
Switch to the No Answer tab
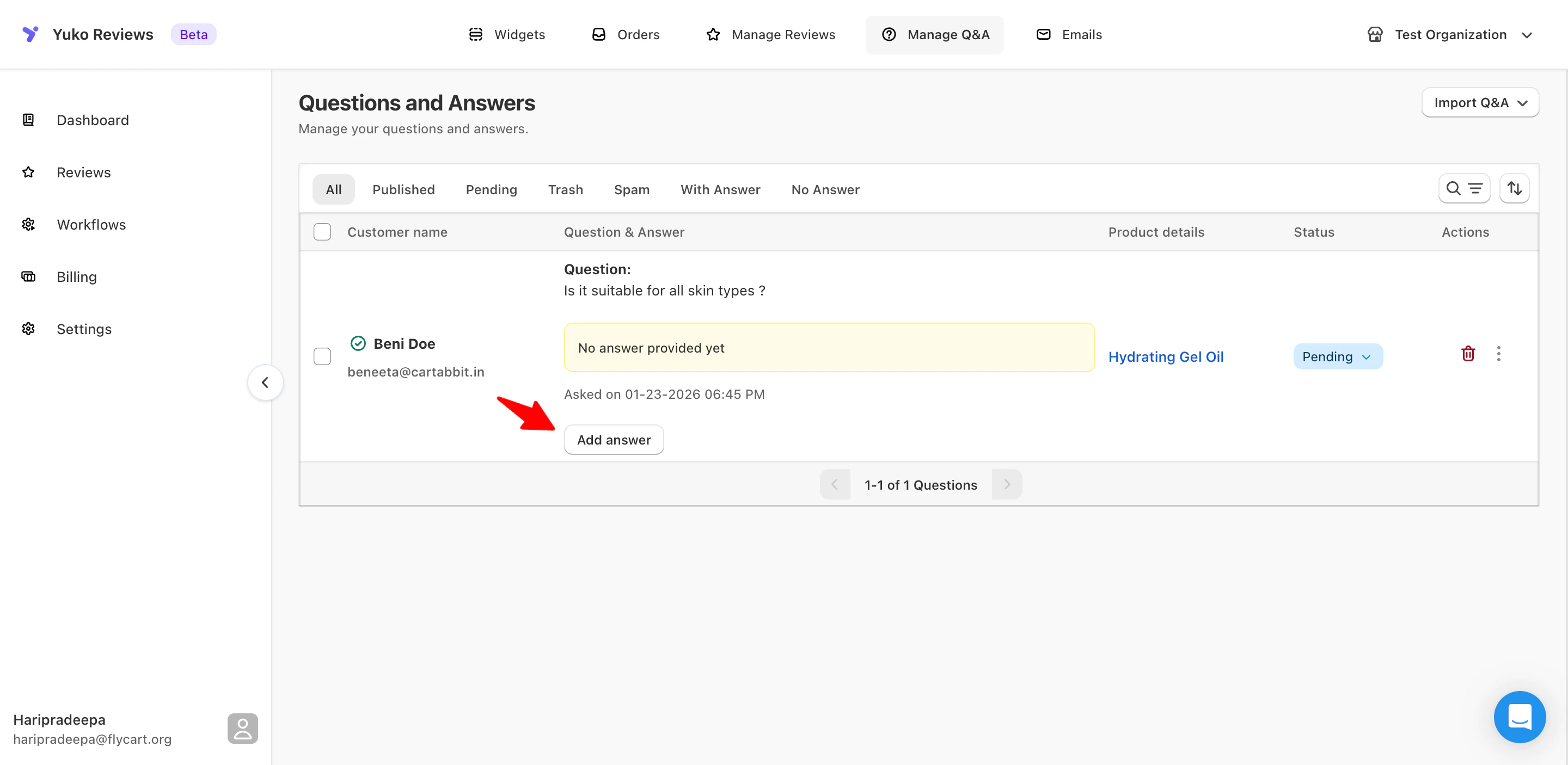[x=825, y=190]
